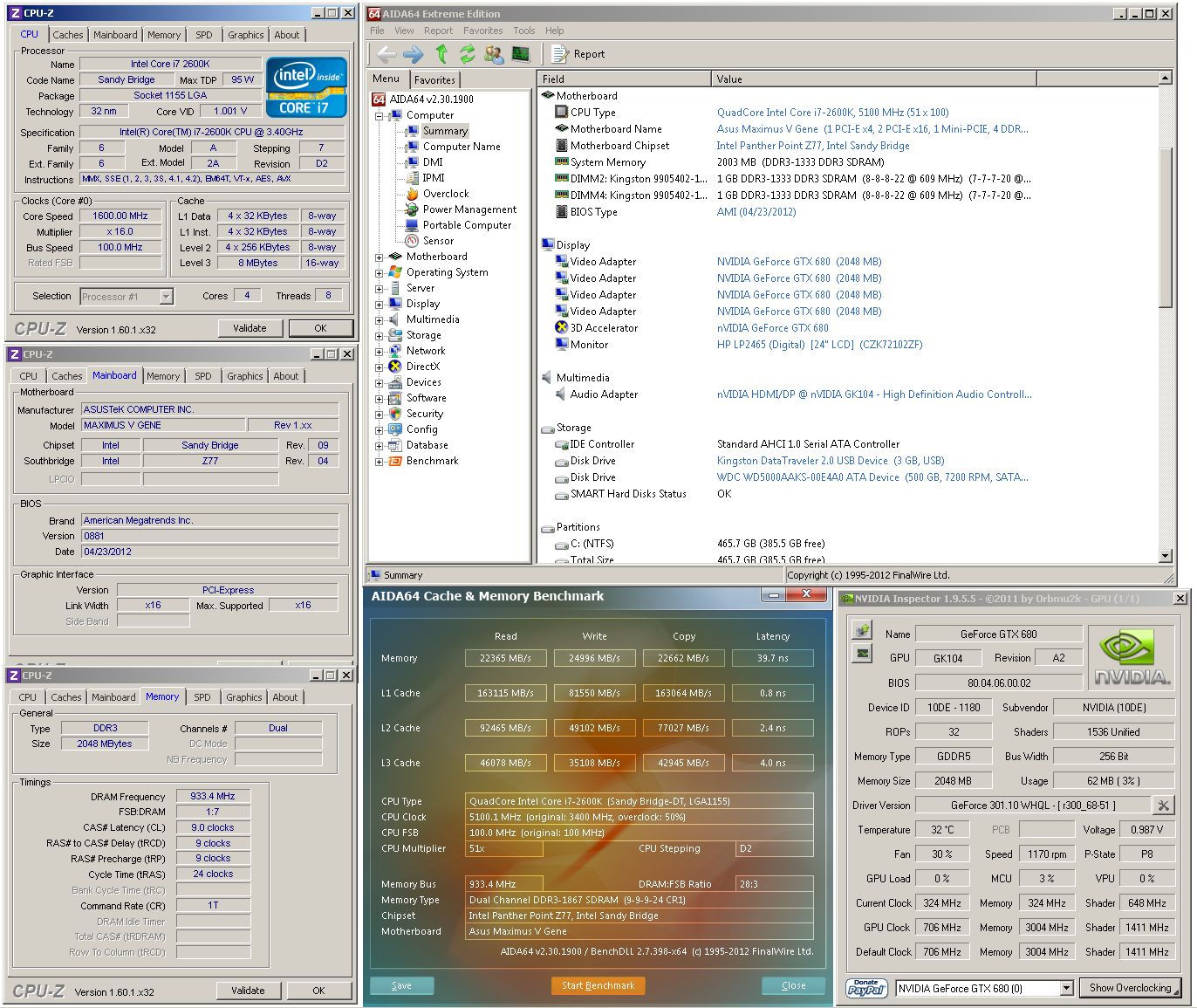Click Close in Cache & Memory Benchmark window
This screenshot has width=1197, height=1008.
click(793, 985)
